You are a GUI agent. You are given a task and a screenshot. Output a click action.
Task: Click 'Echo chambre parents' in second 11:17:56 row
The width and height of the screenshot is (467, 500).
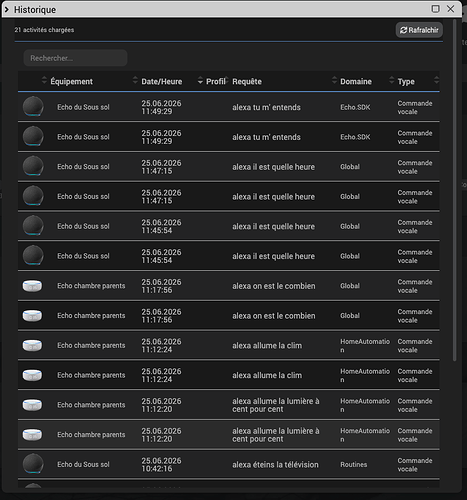tap(91, 316)
